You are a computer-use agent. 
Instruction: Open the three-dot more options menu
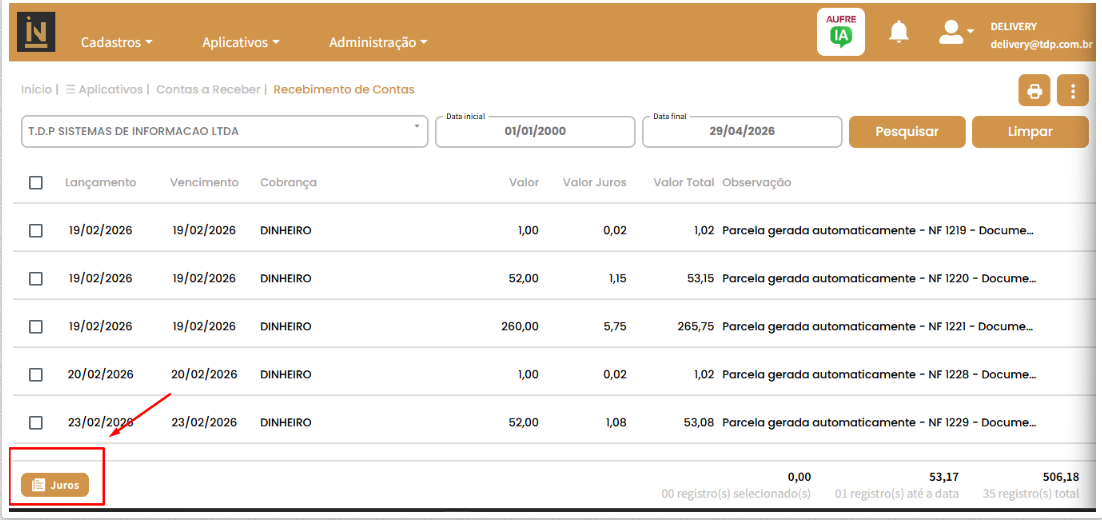(x=1072, y=91)
